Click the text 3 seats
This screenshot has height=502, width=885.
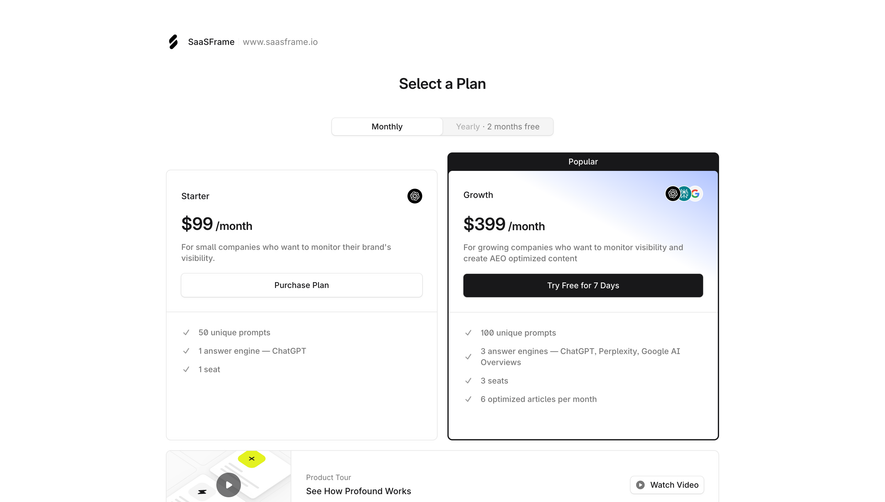point(494,381)
